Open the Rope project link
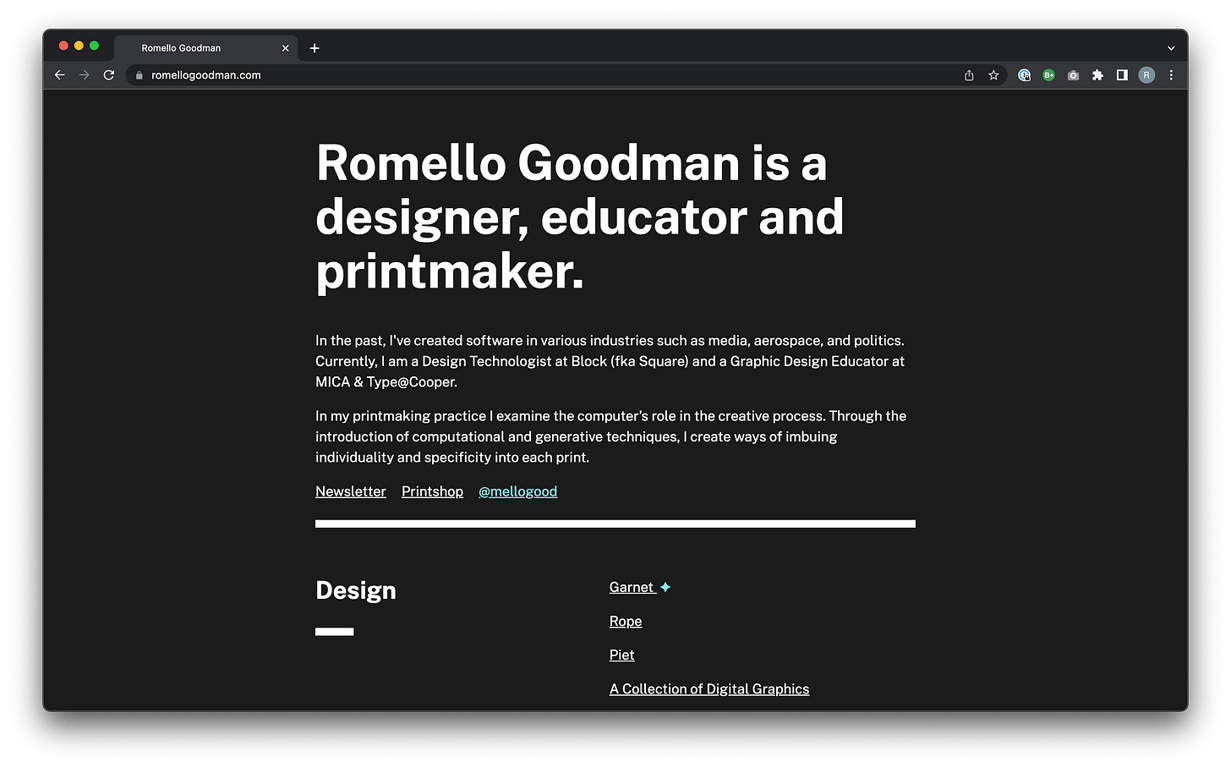The height and width of the screenshot is (768, 1231). tap(625, 621)
